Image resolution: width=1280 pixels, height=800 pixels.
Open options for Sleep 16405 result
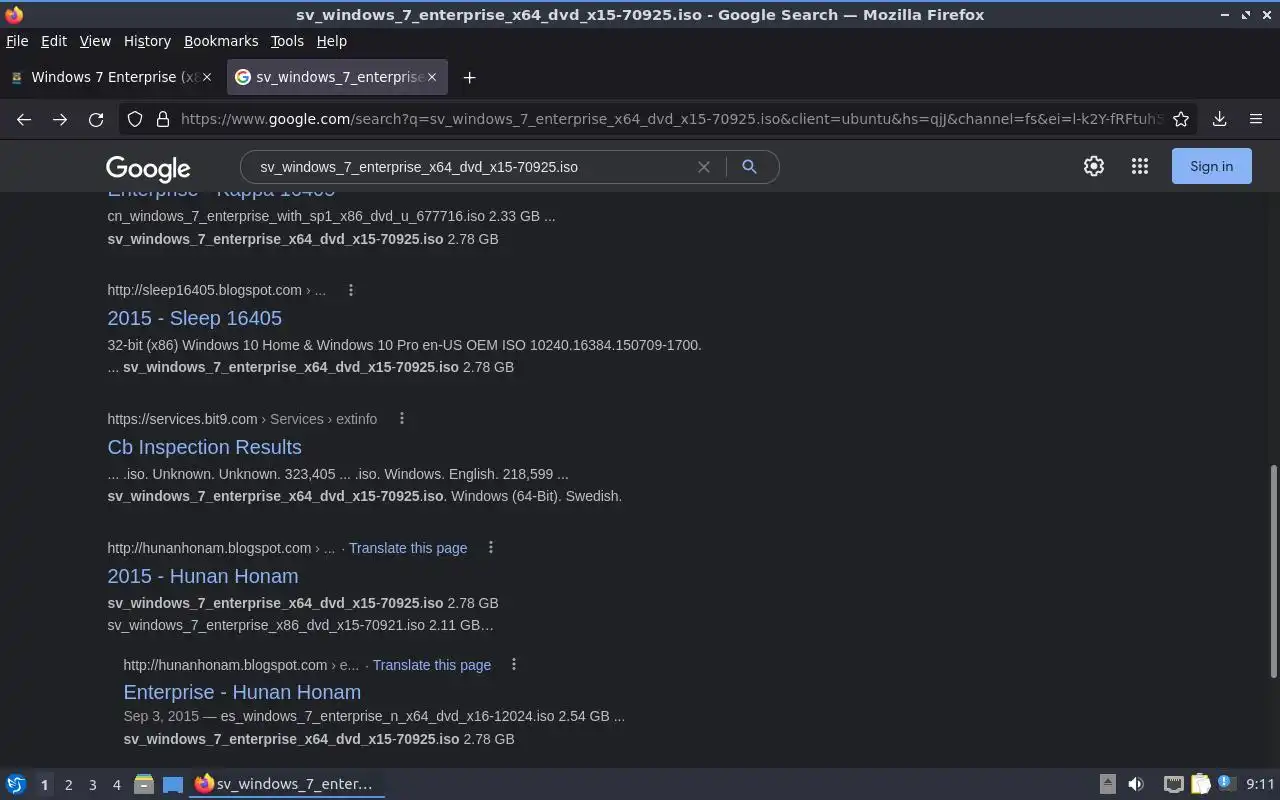(350, 290)
